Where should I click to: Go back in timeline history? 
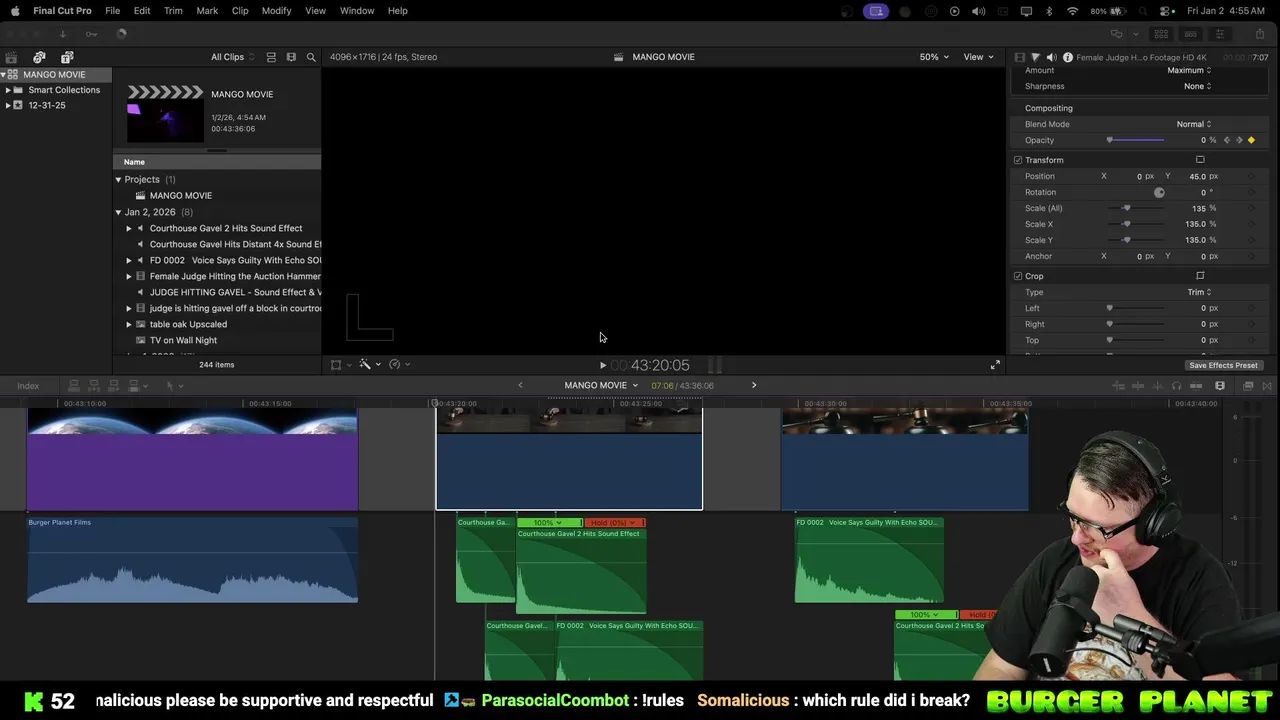(520, 385)
